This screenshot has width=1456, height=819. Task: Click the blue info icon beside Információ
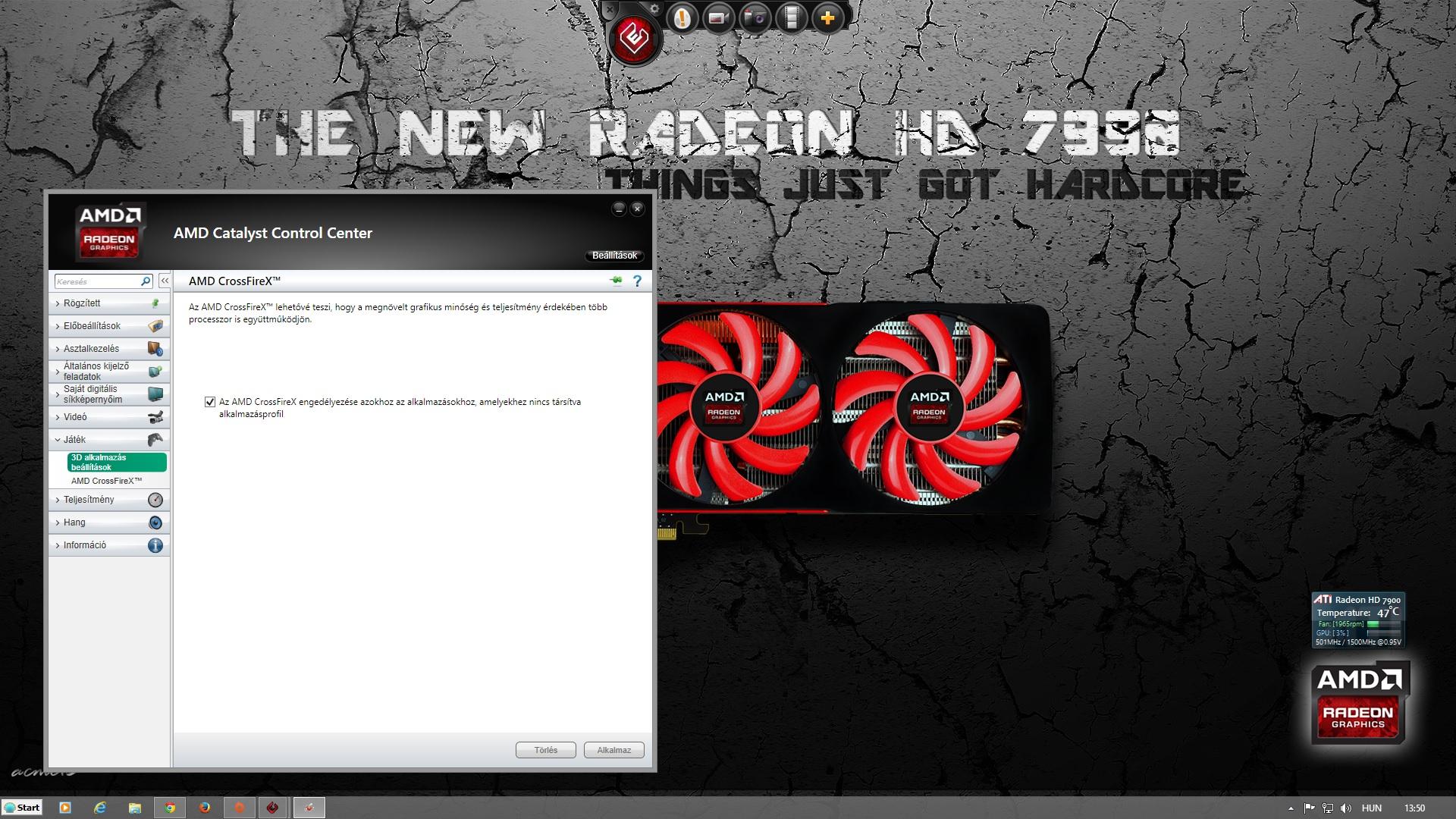(155, 545)
